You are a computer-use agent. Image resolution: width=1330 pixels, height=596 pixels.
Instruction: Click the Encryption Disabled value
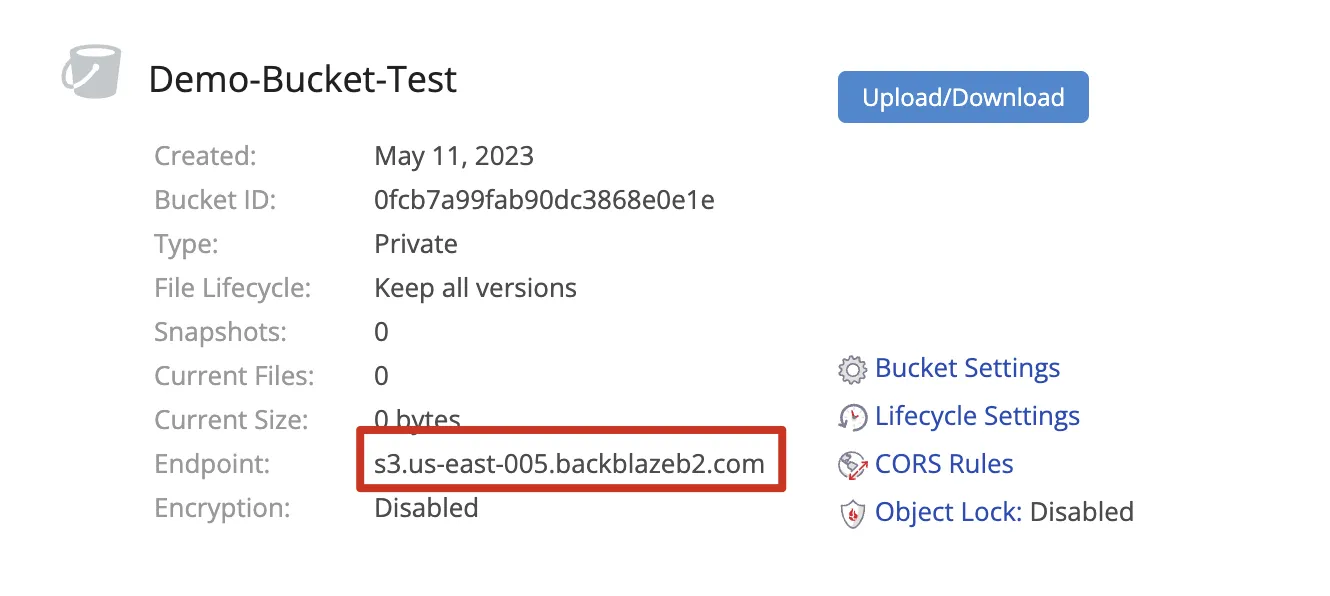click(x=426, y=508)
